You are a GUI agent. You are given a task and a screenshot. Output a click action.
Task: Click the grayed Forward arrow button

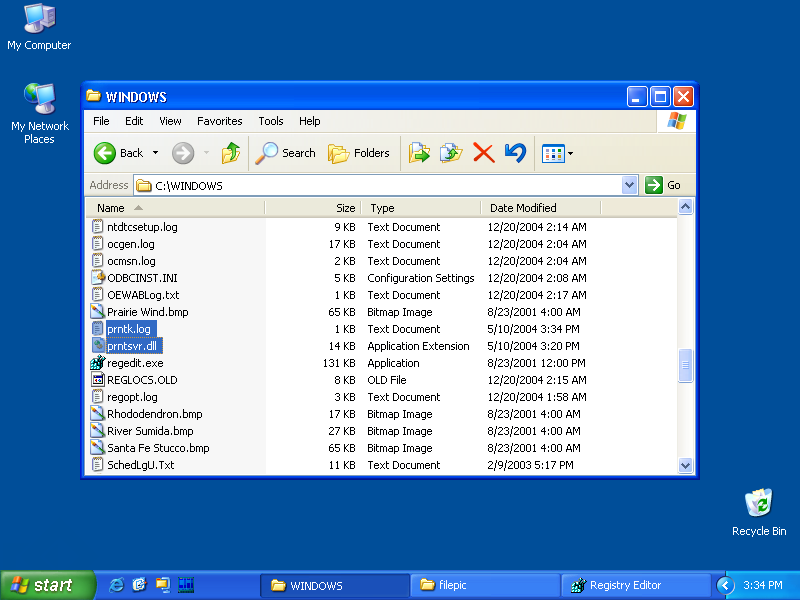[183, 153]
